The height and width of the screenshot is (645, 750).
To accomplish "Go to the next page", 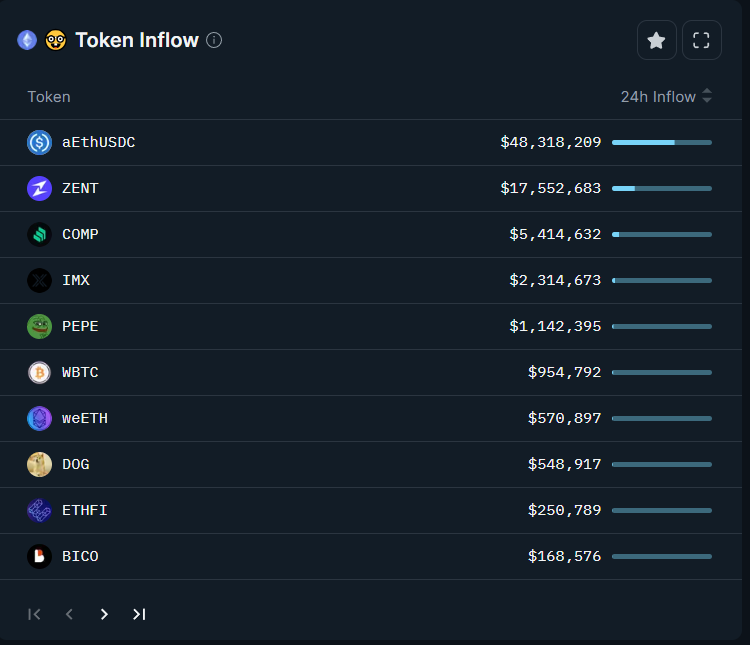I will pos(104,614).
